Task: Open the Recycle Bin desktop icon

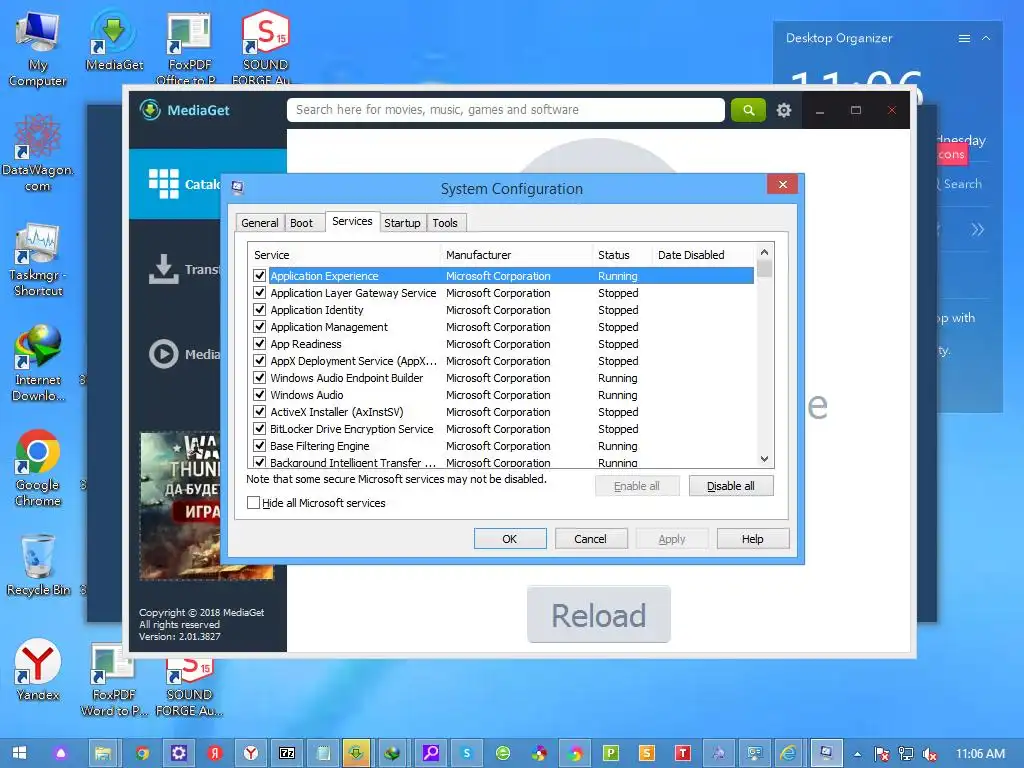Action: [37, 566]
